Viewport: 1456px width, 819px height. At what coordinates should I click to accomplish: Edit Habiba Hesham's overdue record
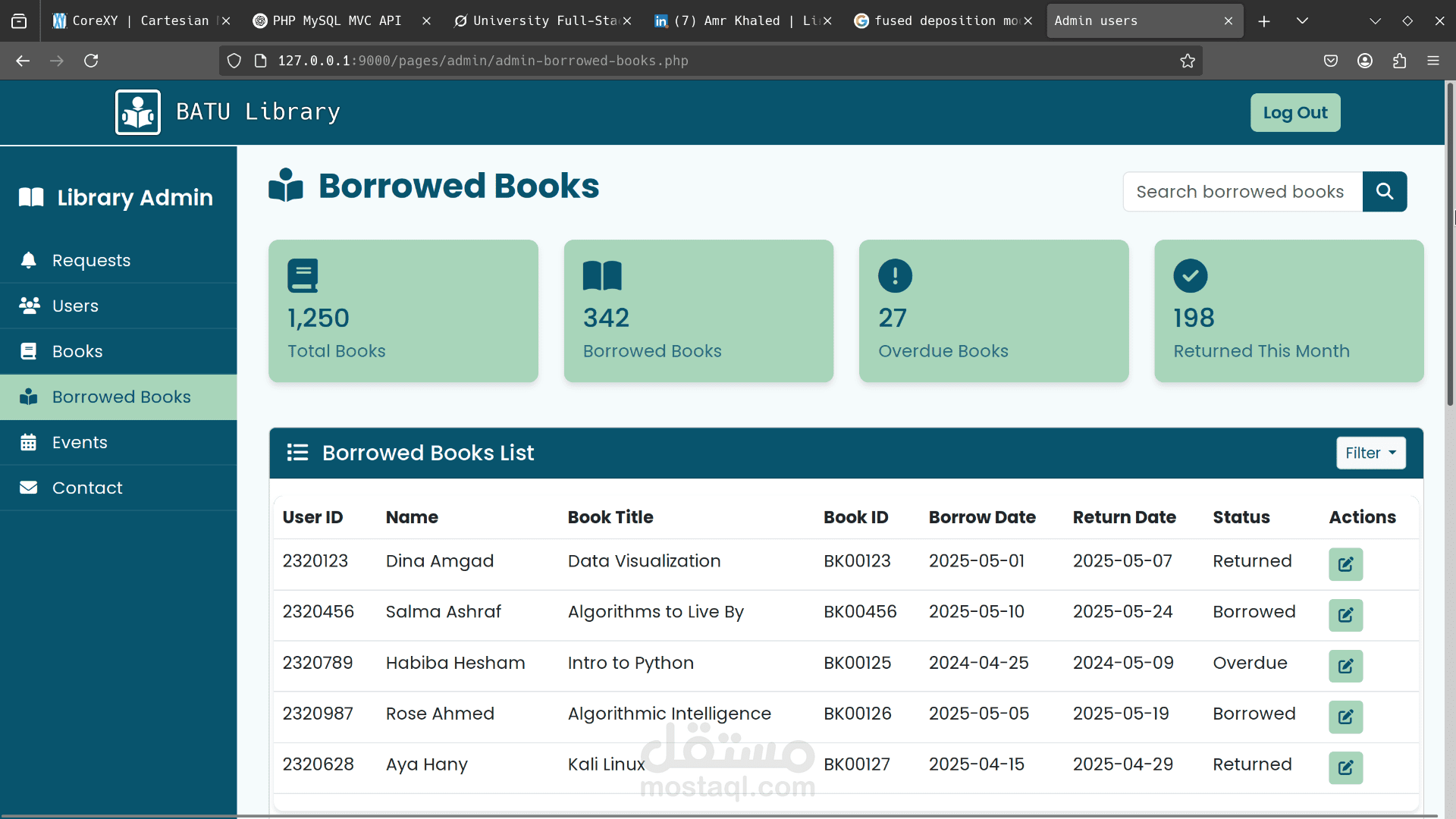point(1345,666)
